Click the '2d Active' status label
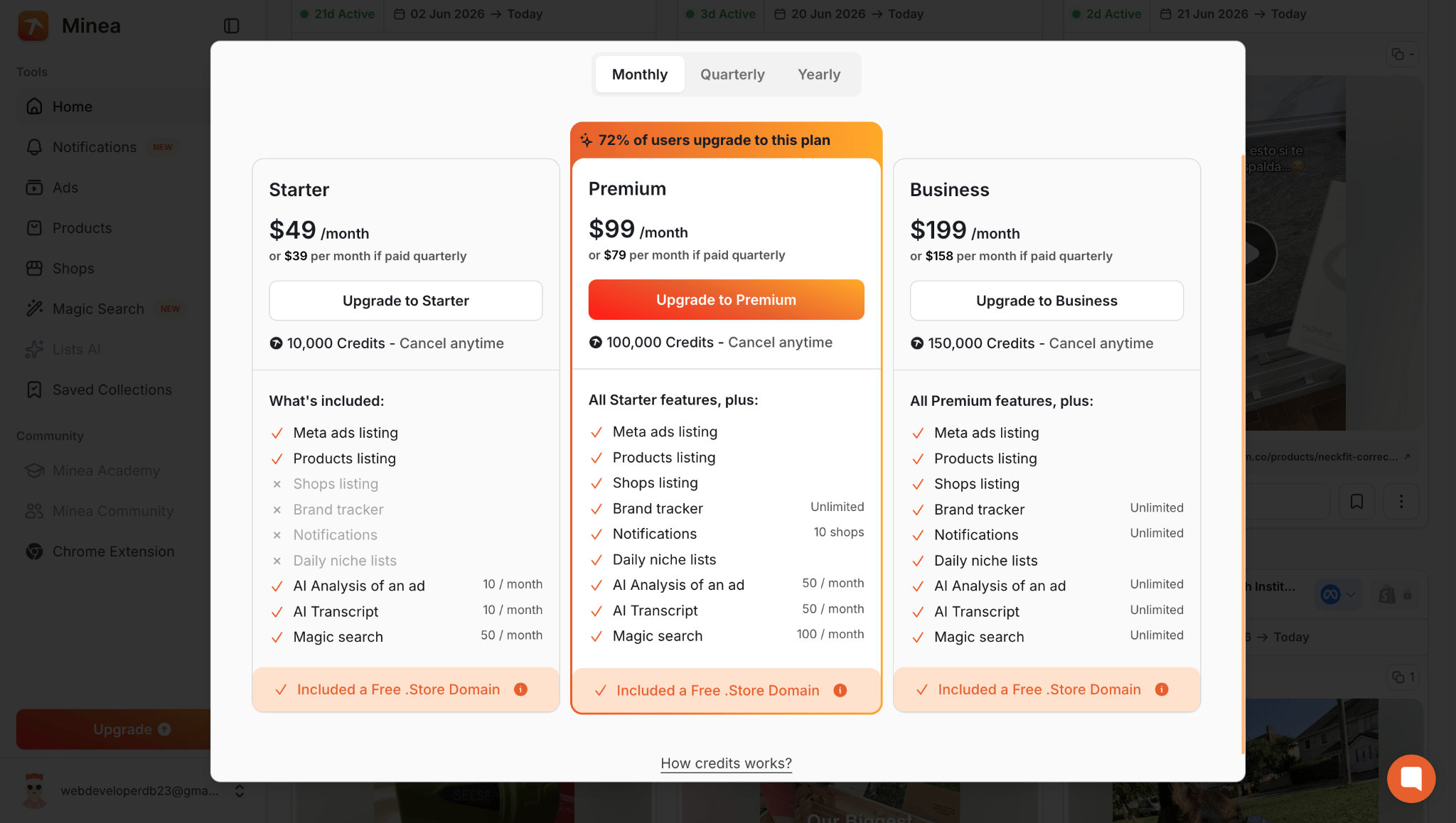The image size is (1456, 823). coord(1107,14)
